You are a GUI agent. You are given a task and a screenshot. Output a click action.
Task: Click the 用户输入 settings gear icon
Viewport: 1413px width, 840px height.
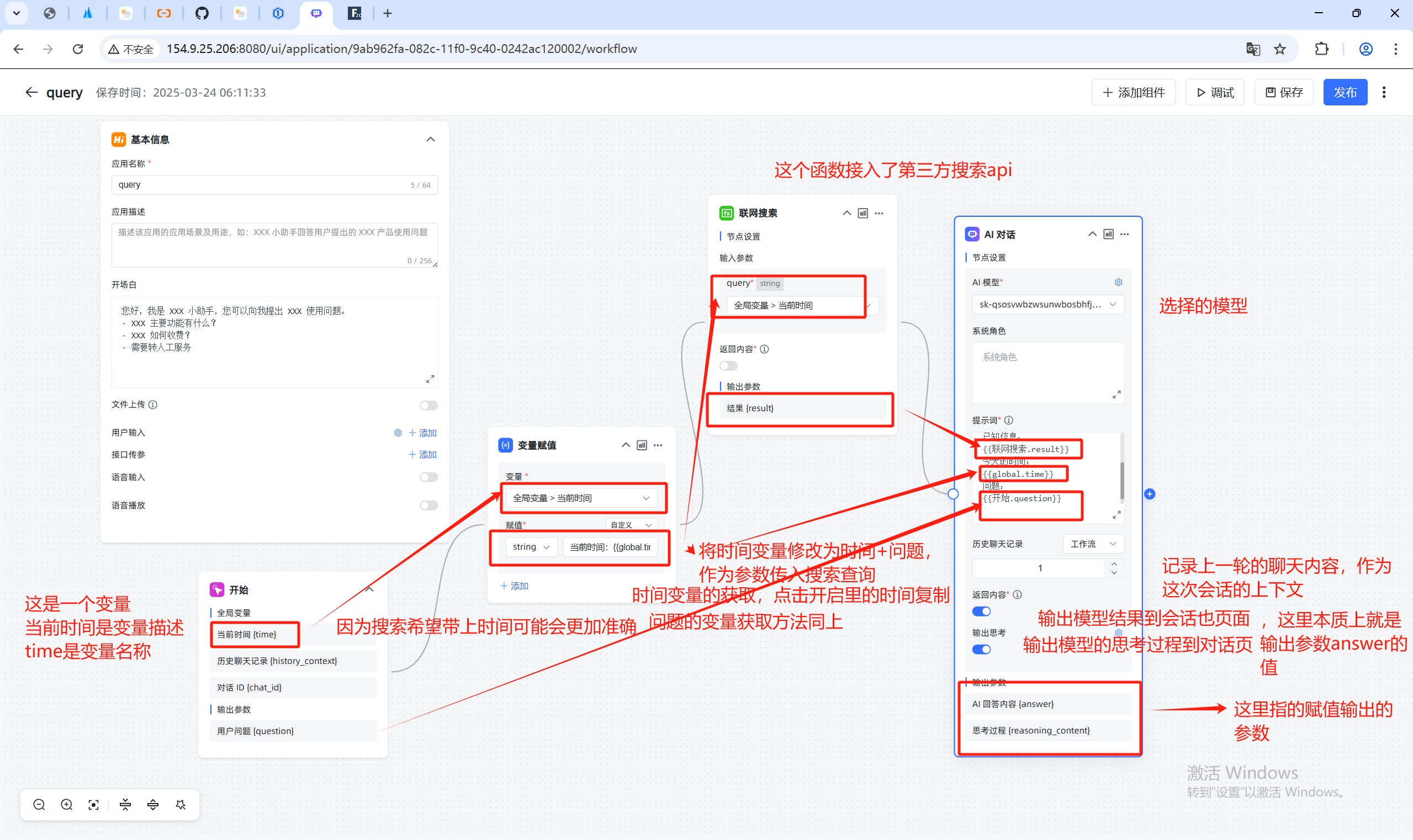(398, 433)
